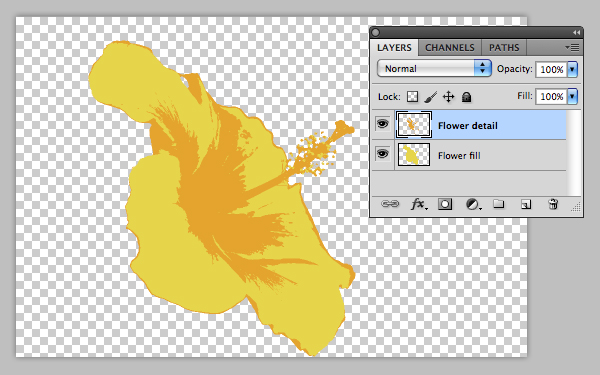600x375 pixels.
Task: Select the Flower detail layer name
Action: pos(468,126)
